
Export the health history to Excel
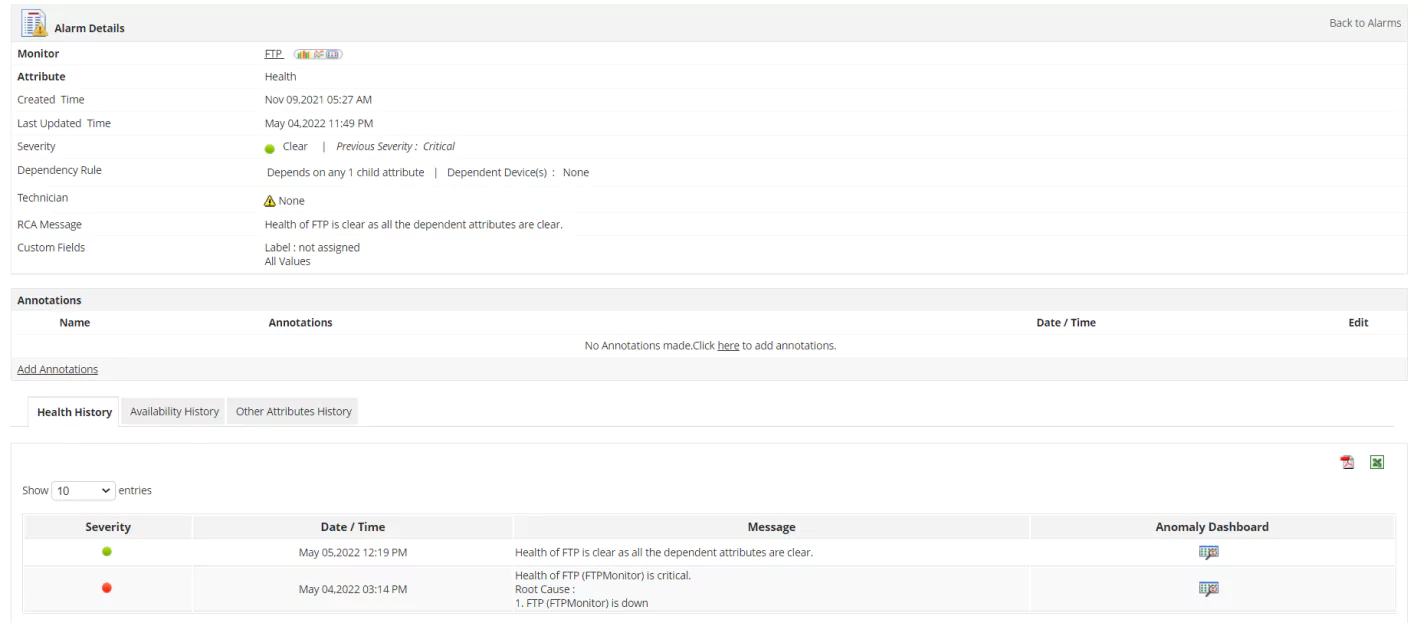pos(1377,461)
